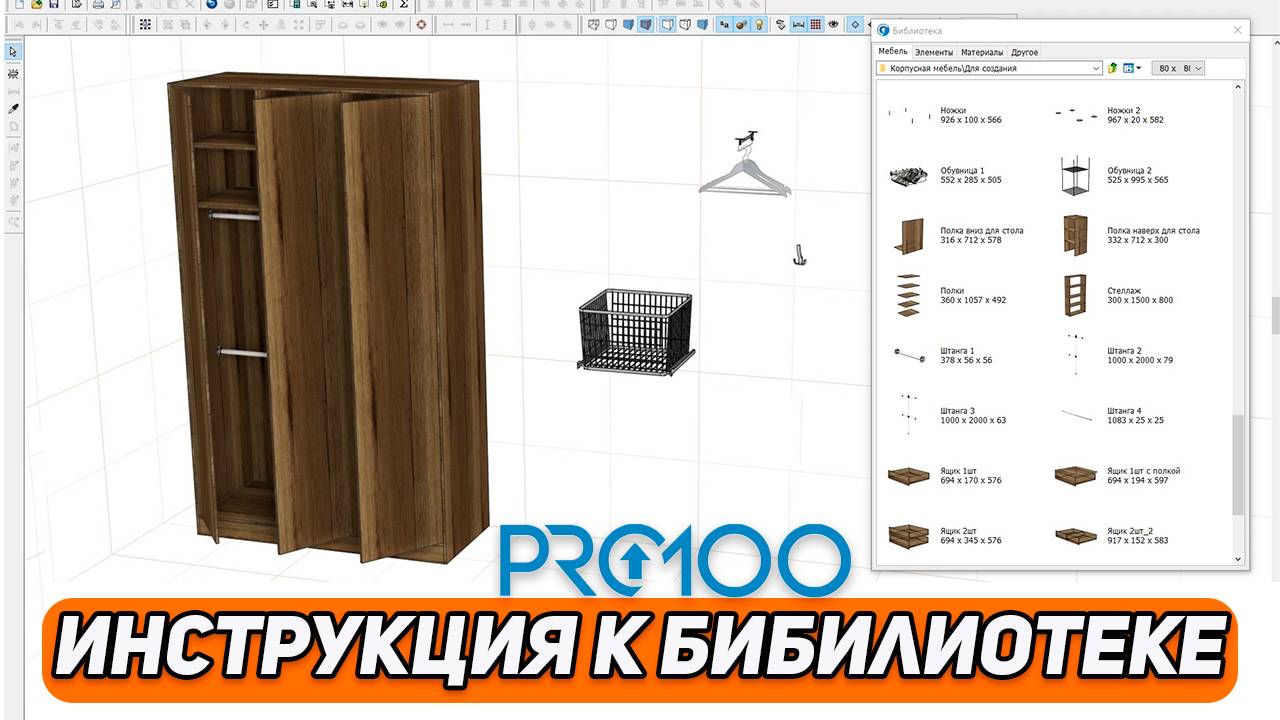Viewport: 1280px width, 720px height.
Task: Select the arrow pointer tool in left toolbar
Action: coord(13,52)
